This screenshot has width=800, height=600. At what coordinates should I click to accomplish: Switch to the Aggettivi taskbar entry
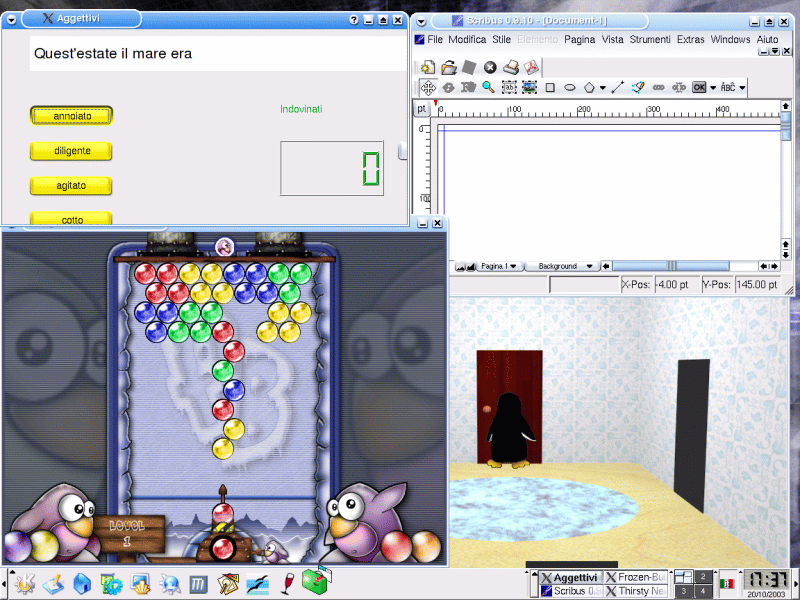click(x=570, y=578)
